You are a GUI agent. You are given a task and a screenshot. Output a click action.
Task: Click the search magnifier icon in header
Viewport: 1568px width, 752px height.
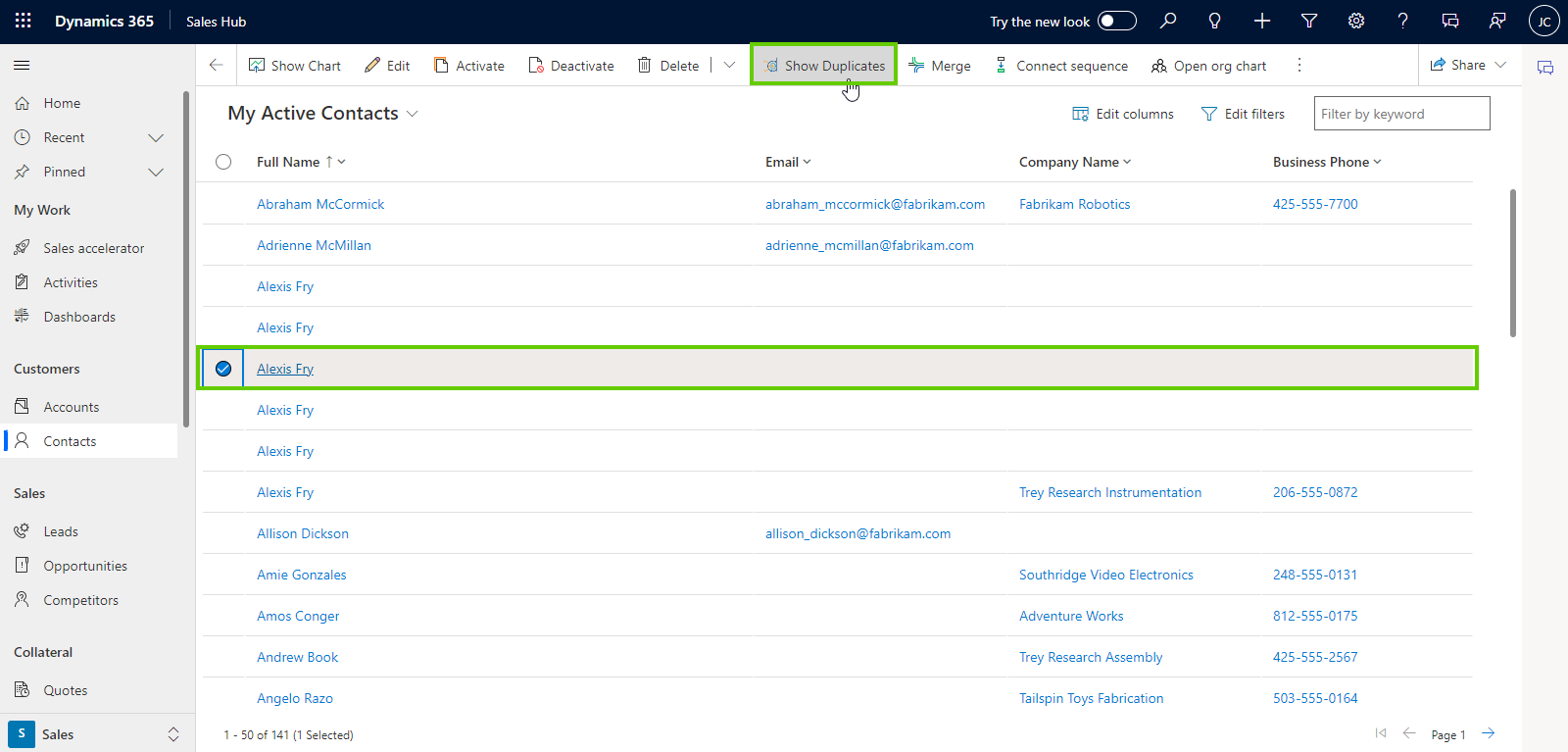tap(1167, 21)
